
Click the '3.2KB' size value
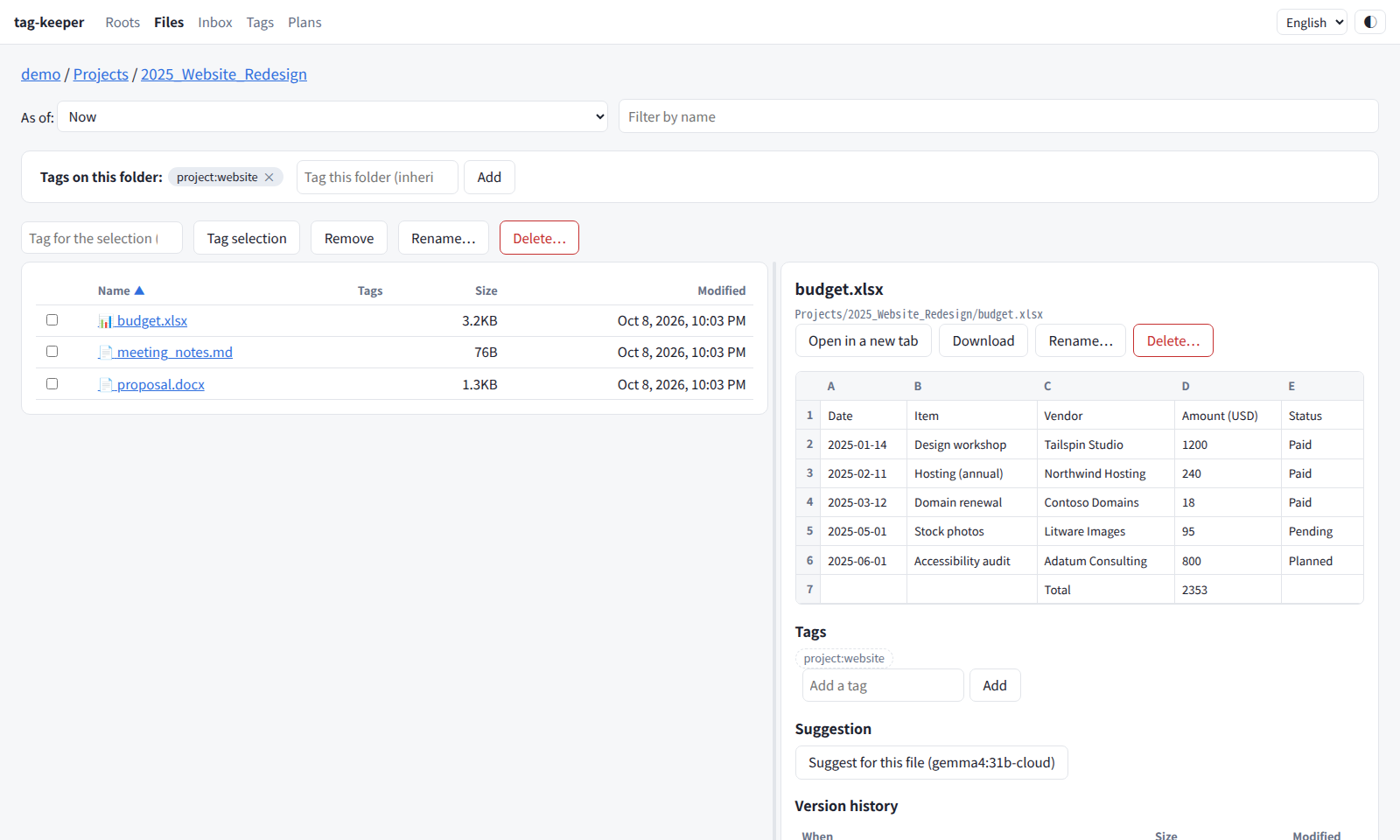pos(479,321)
